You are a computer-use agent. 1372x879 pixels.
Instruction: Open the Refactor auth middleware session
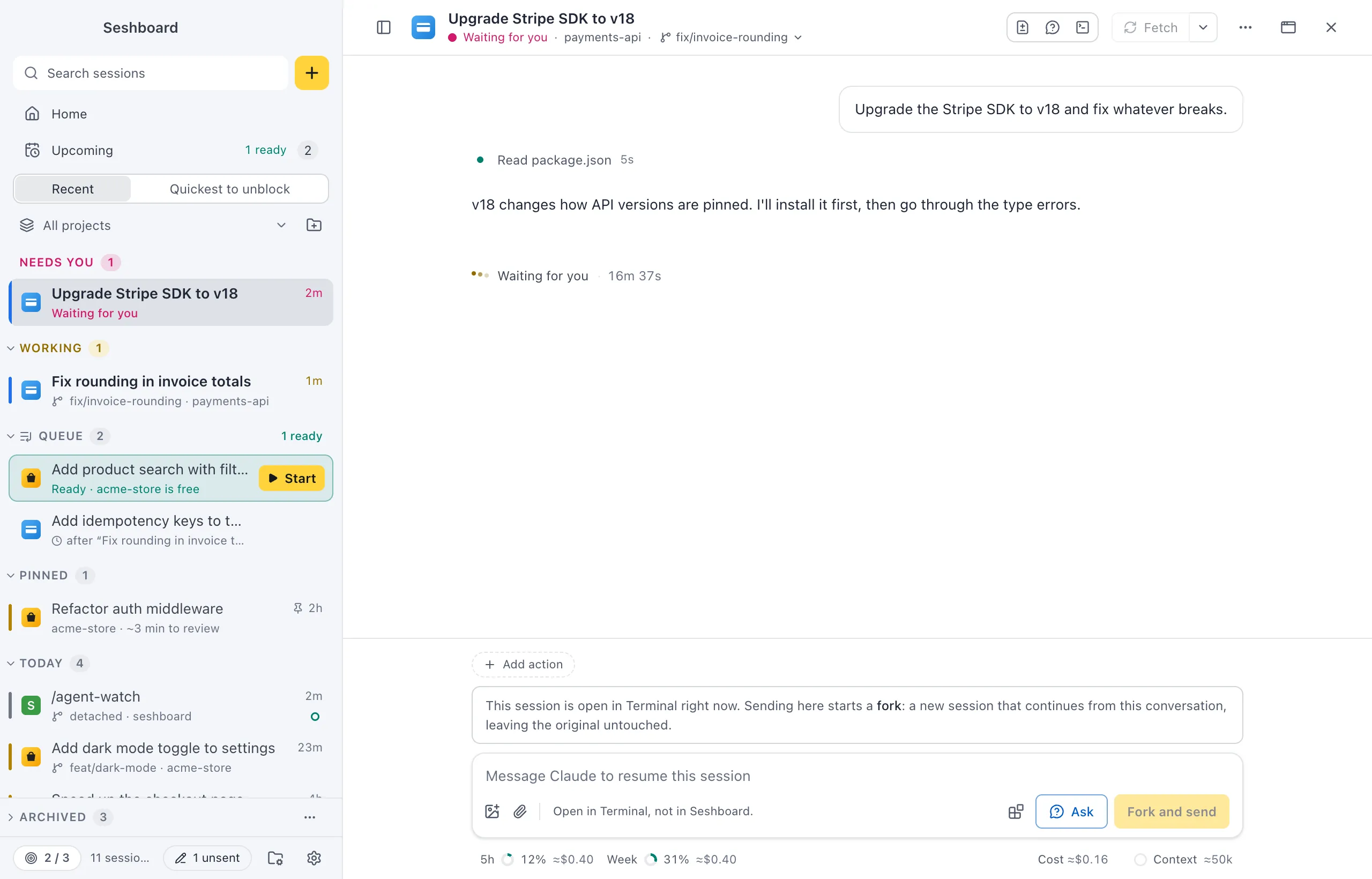(x=171, y=617)
